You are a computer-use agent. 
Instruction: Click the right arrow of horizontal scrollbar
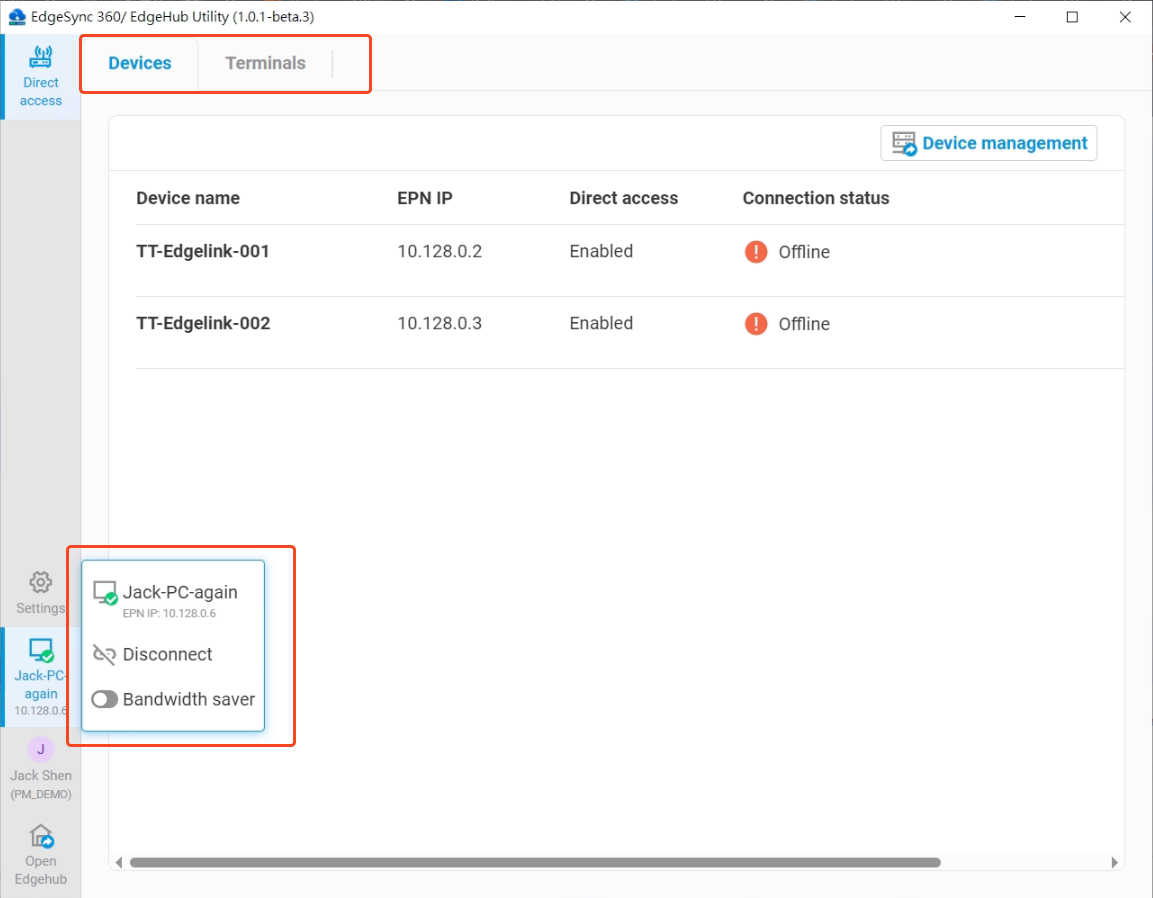coord(1114,862)
